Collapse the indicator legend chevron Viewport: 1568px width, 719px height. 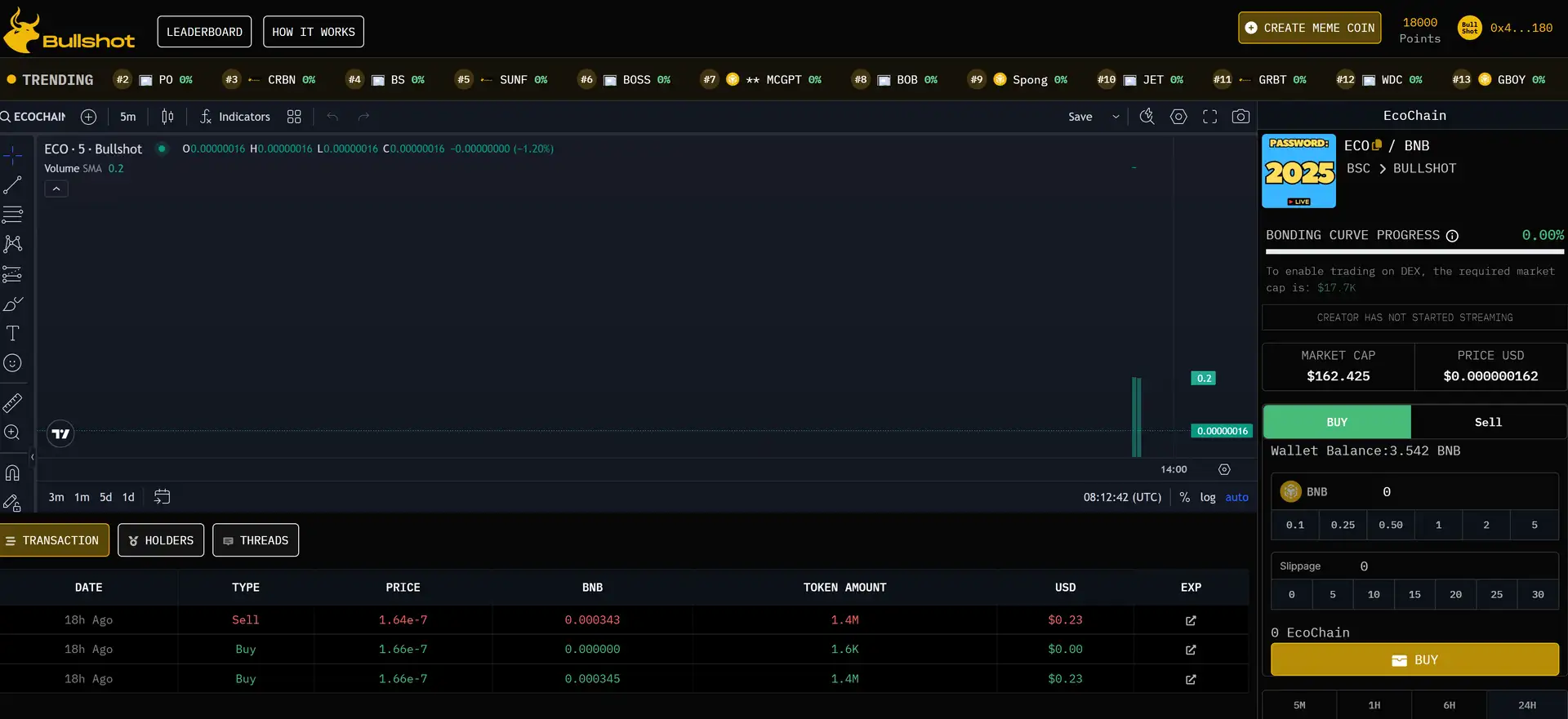[56, 189]
